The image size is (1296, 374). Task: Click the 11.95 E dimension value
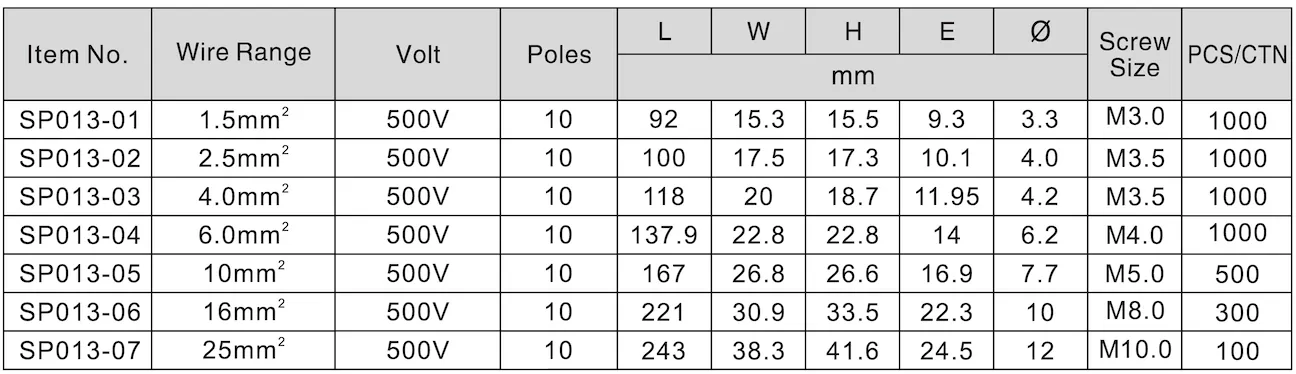pos(947,197)
